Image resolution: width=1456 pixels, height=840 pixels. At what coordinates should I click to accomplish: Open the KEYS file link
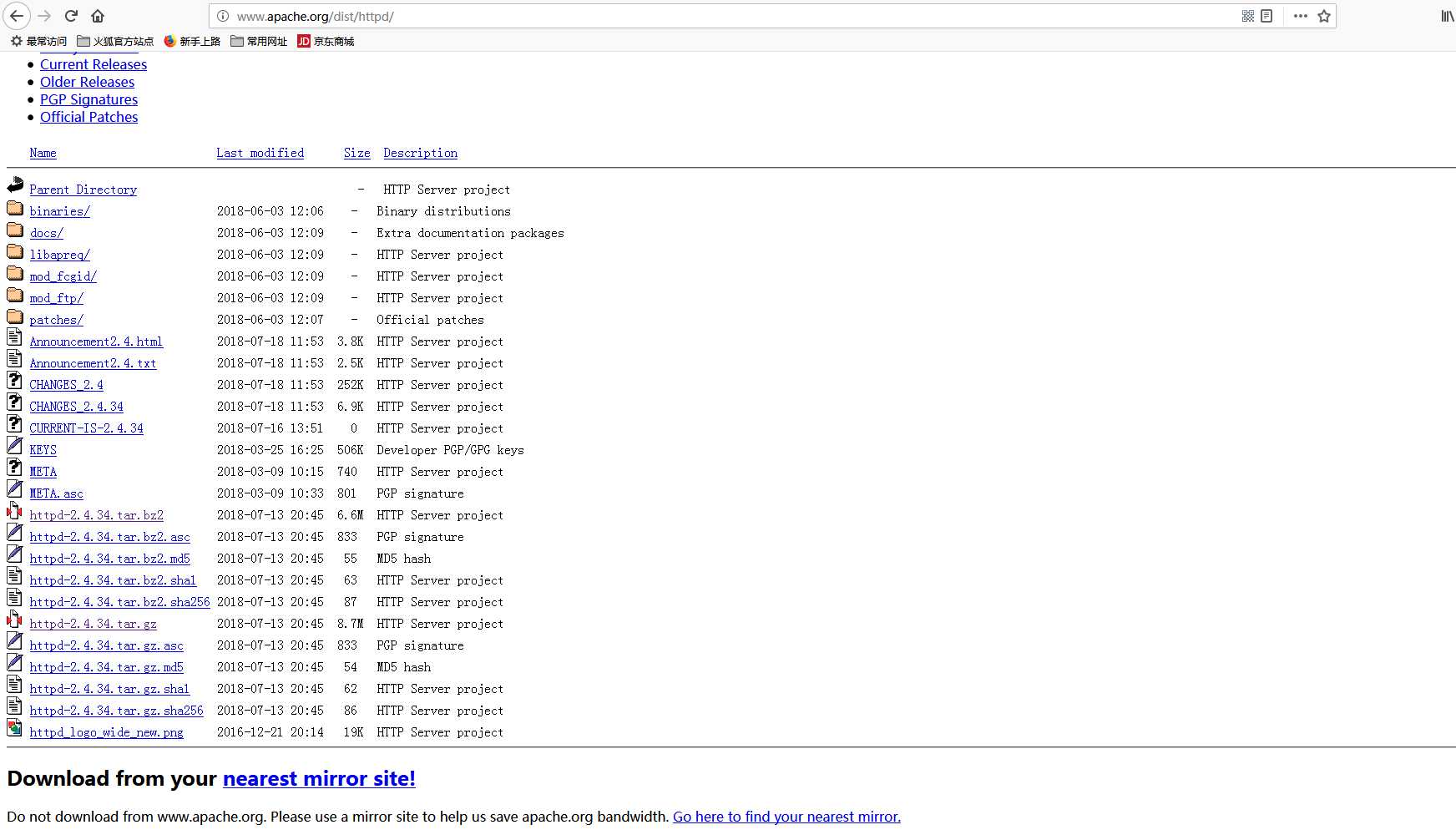coord(43,450)
